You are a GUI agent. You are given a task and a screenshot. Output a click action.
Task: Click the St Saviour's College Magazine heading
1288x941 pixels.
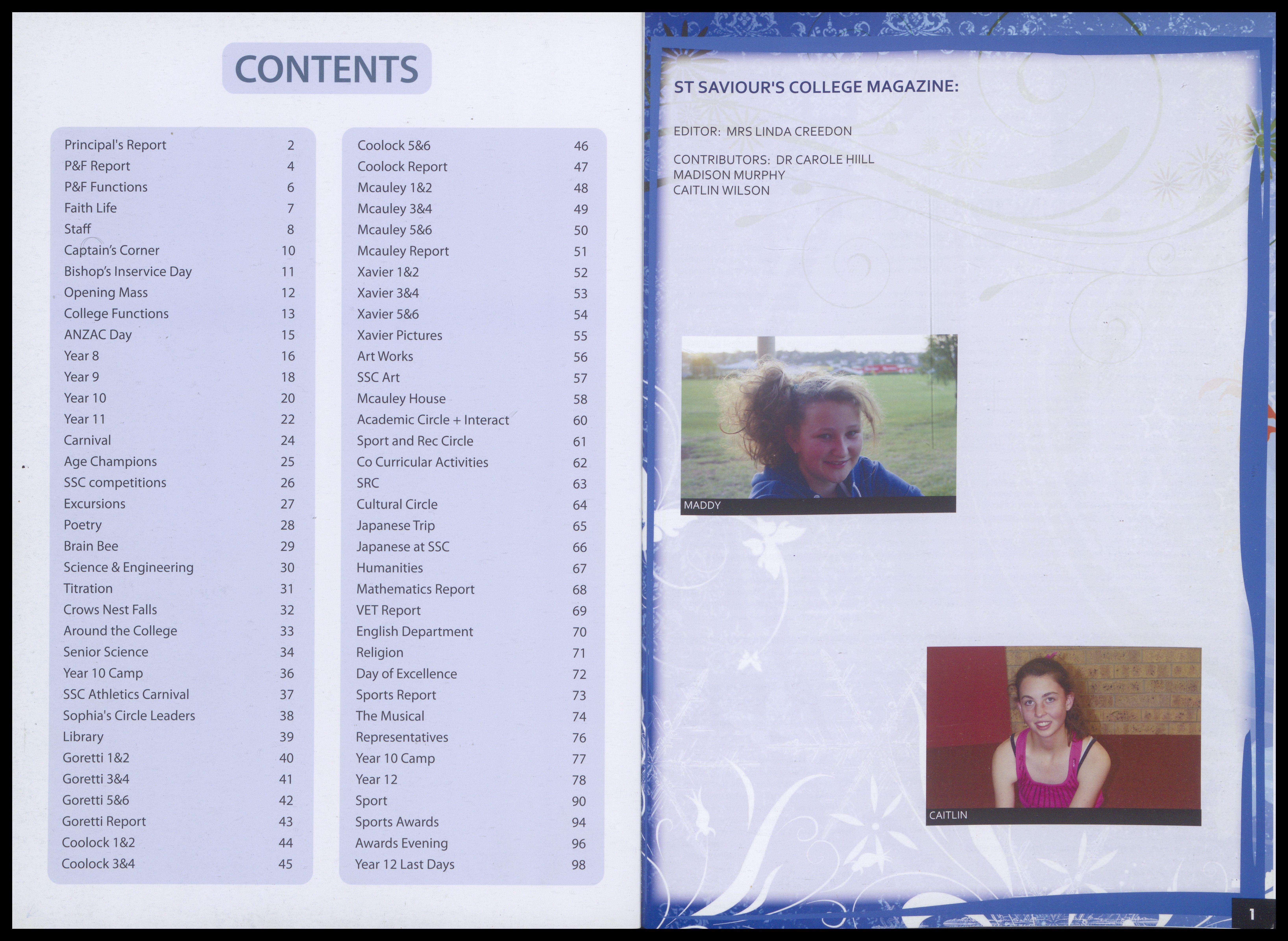(x=816, y=87)
